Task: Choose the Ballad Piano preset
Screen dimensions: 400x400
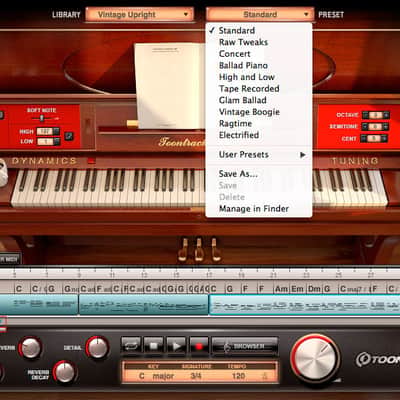Action: (259, 65)
